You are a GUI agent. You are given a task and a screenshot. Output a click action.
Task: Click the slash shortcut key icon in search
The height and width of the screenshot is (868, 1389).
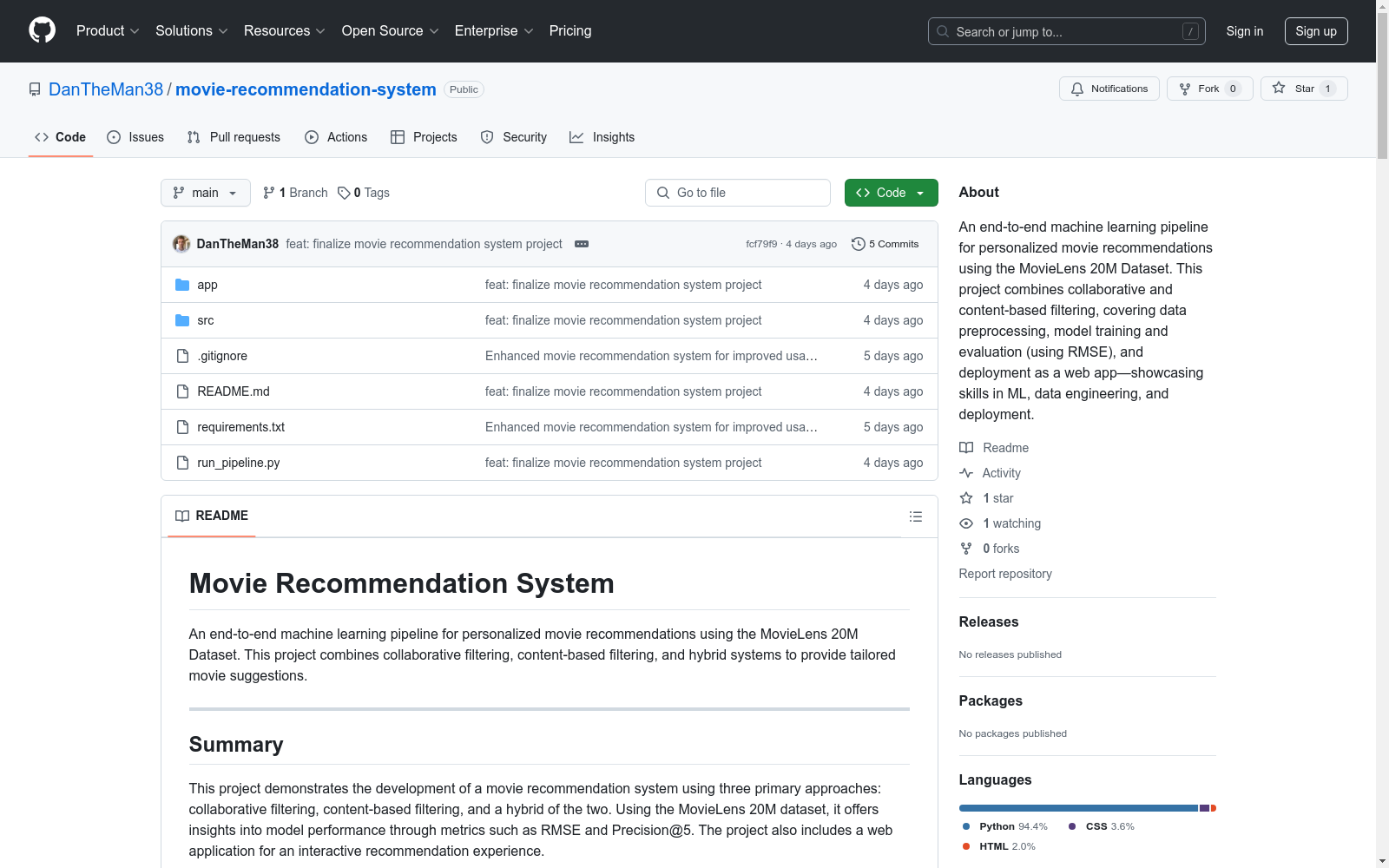point(1190,31)
